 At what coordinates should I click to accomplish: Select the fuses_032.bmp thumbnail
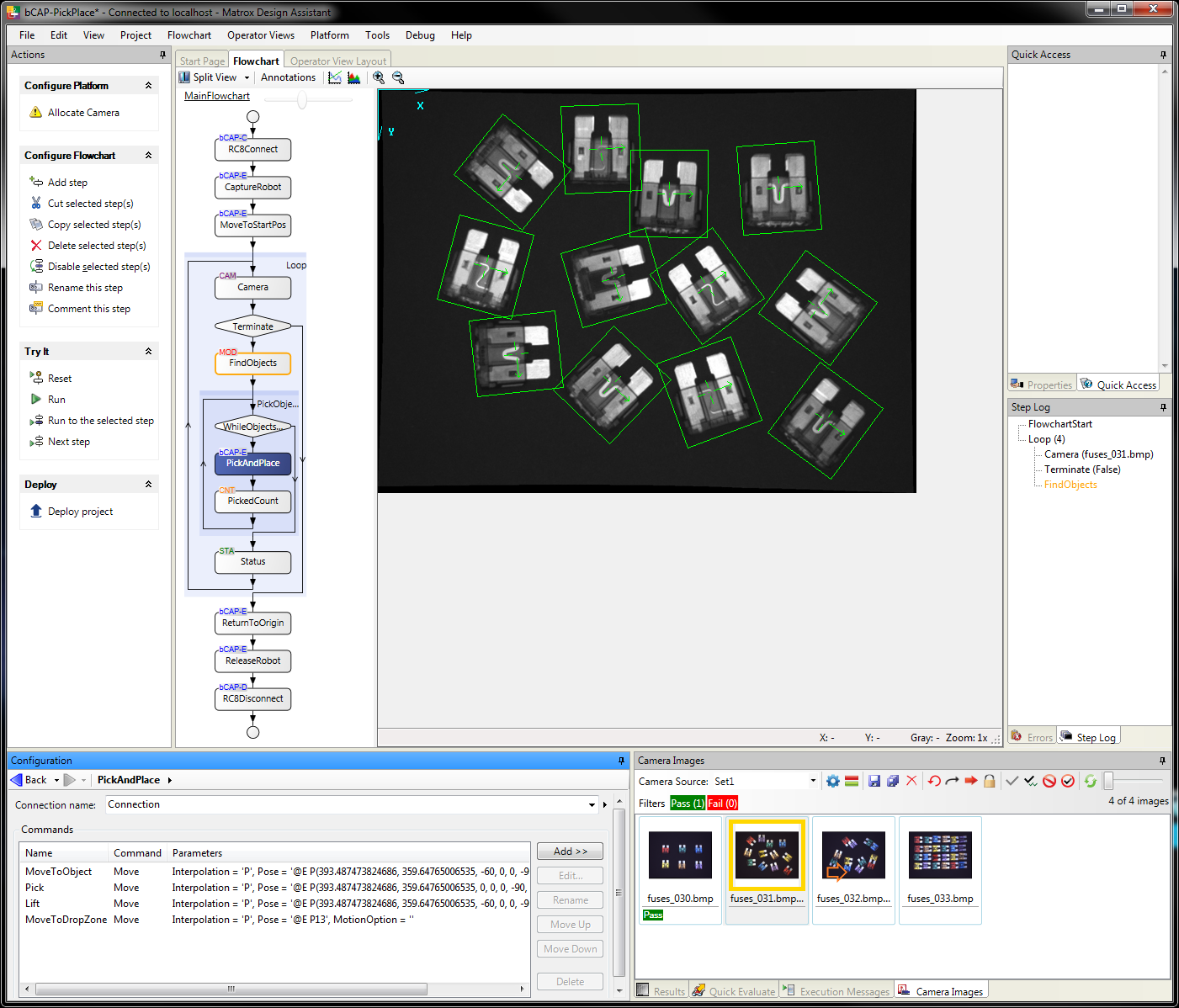click(853, 870)
